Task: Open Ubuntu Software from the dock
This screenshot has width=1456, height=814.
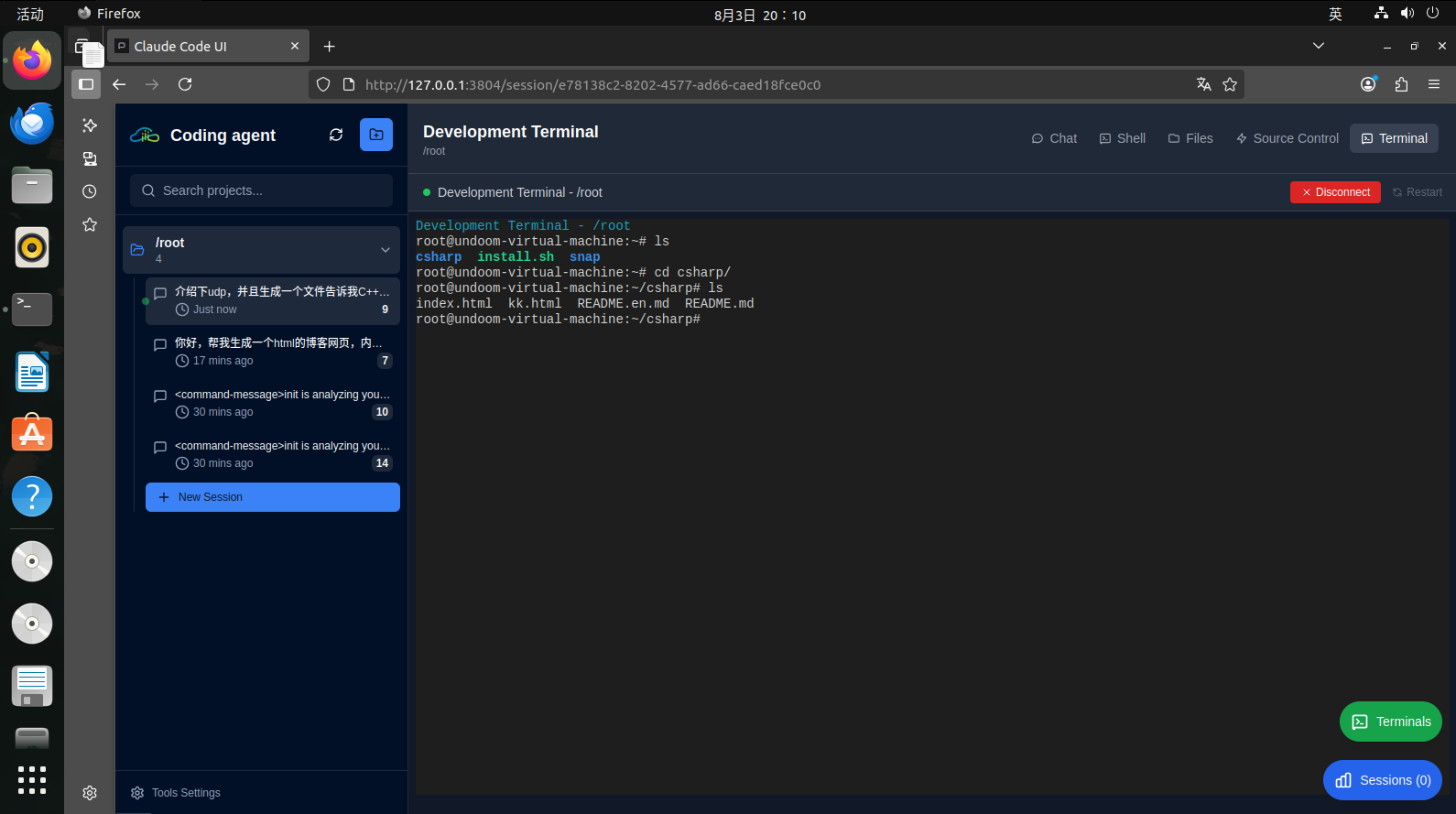Action: click(x=32, y=434)
